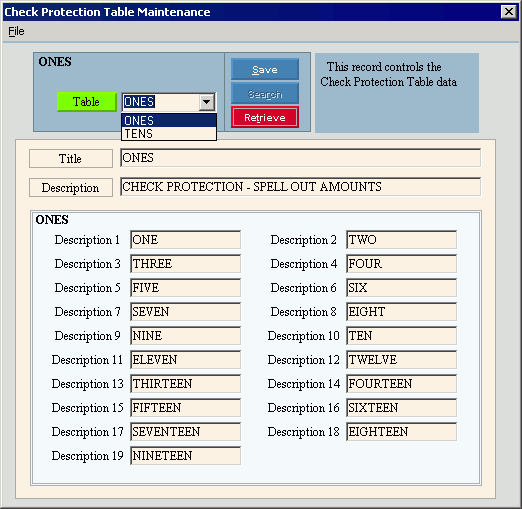Click the Description 10 field with TEN
The width and height of the screenshot is (522, 509).
(x=401, y=336)
